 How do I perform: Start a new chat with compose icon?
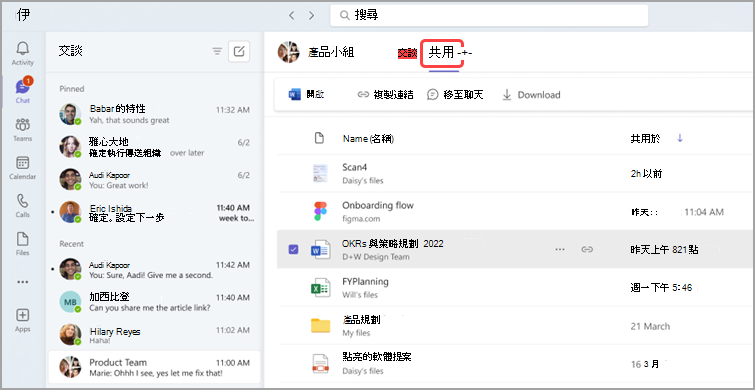coord(239,52)
